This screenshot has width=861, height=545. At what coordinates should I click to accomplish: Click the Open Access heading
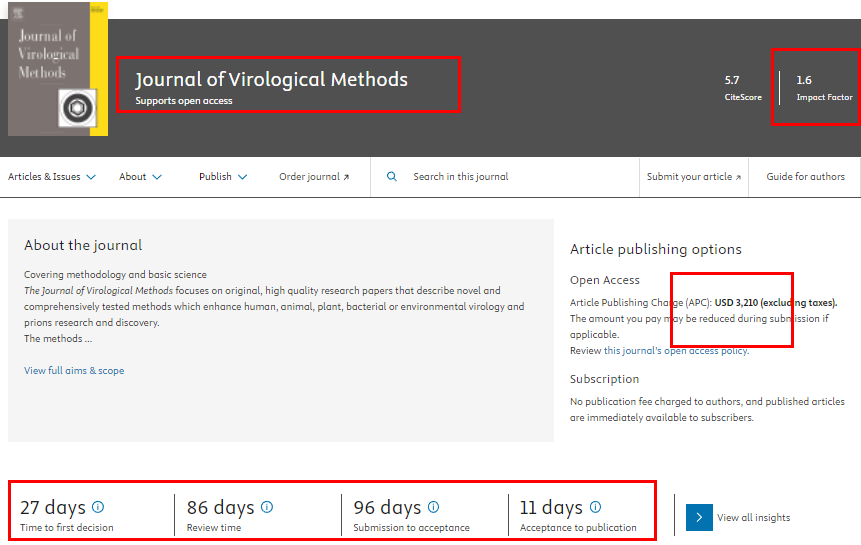605,280
